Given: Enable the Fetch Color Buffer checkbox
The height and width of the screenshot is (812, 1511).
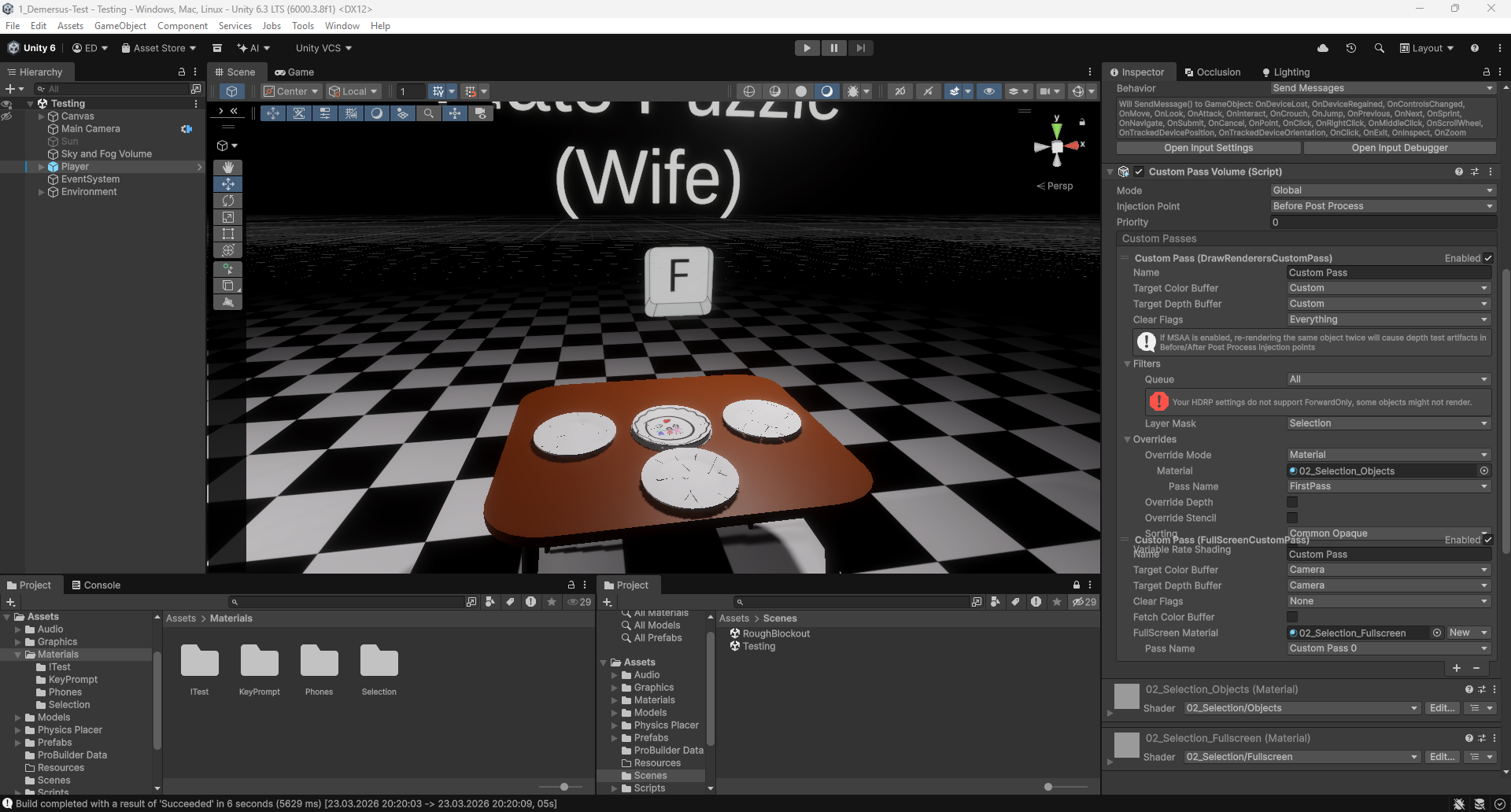Looking at the screenshot, I should click(1292, 617).
